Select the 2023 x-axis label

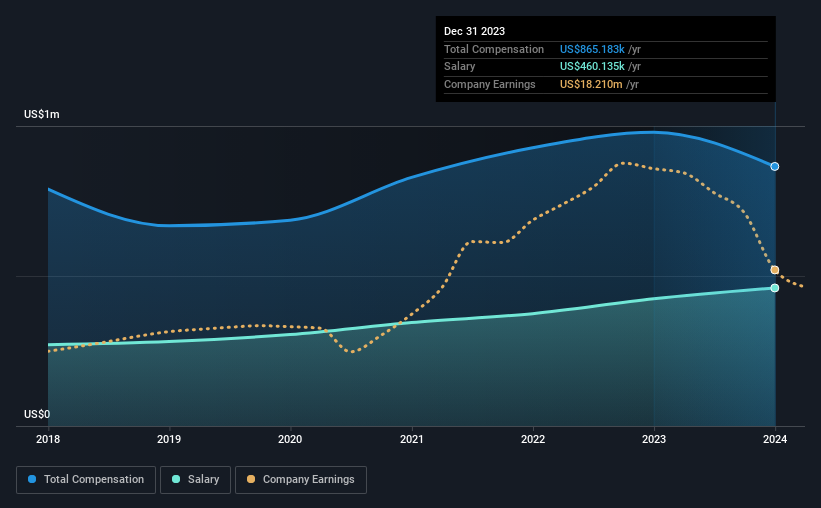pos(654,439)
